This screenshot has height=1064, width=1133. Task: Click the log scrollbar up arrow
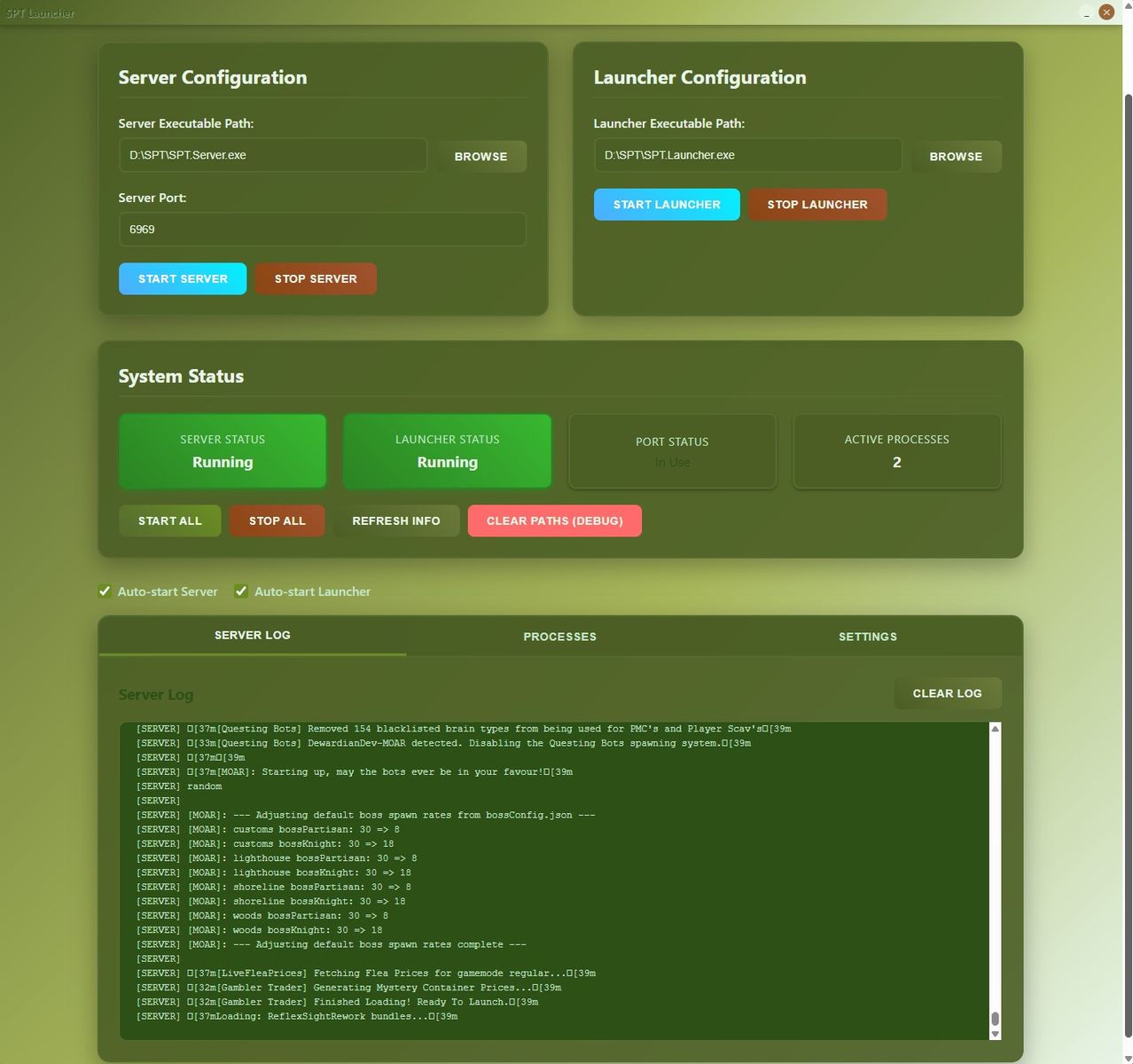[x=995, y=729]
